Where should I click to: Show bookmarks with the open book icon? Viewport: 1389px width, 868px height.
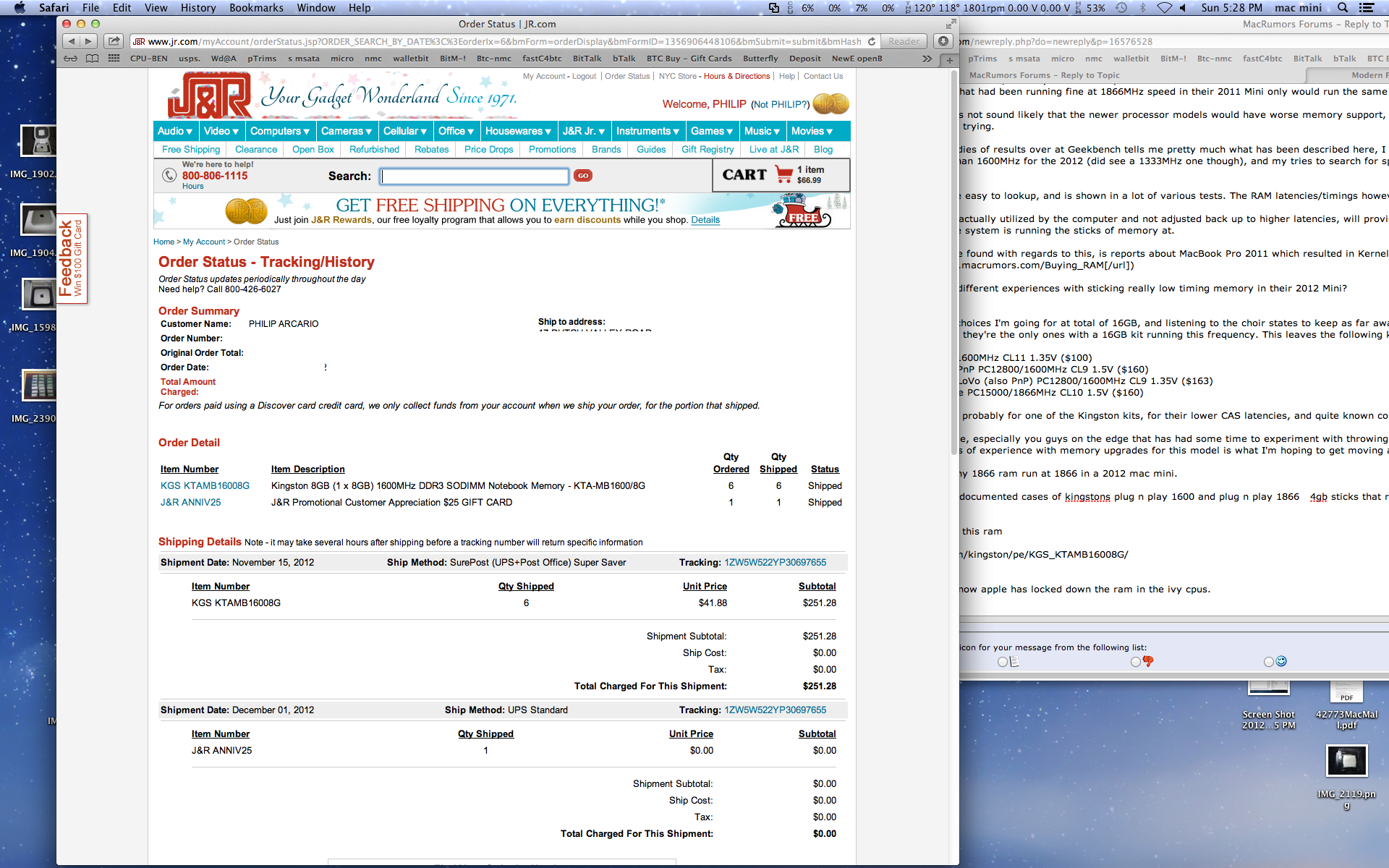(x=92, y=59)
